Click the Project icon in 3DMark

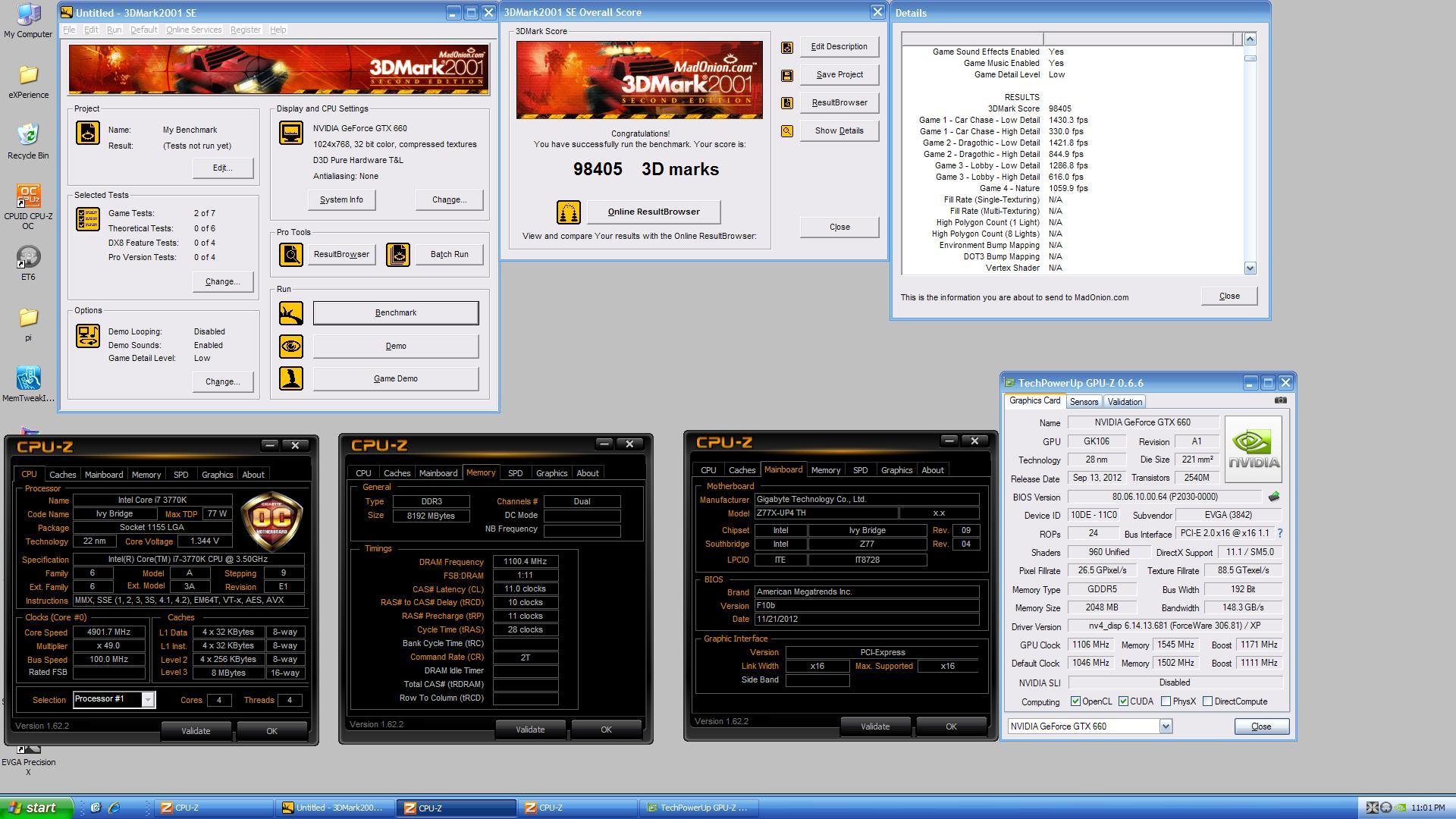[x=88, y=133]
